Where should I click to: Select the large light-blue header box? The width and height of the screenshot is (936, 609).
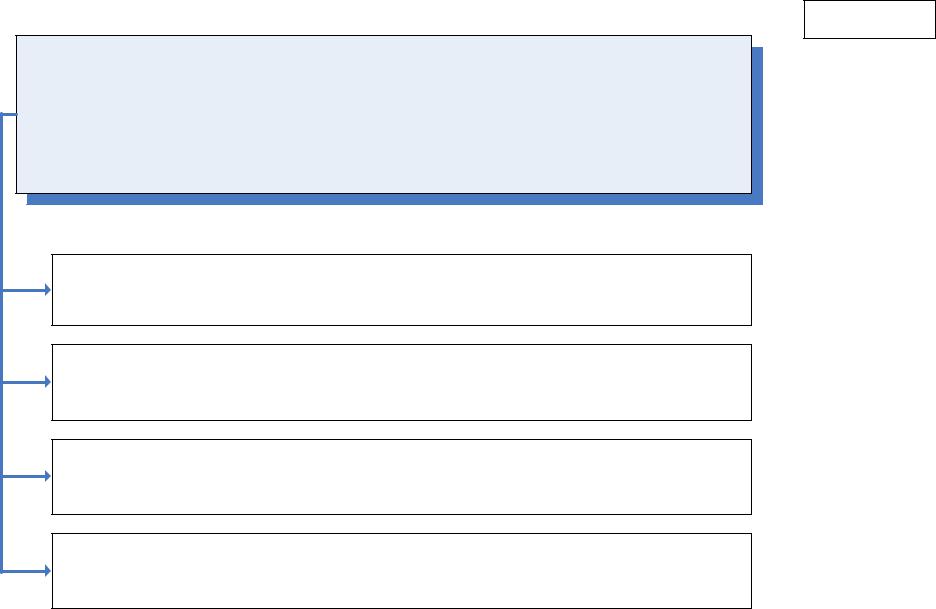[384, 114]
